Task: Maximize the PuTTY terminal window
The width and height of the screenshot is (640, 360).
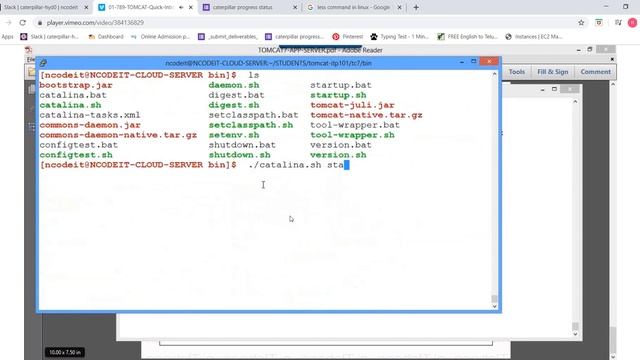Action: pyautogui.click(x=473, y=62)
